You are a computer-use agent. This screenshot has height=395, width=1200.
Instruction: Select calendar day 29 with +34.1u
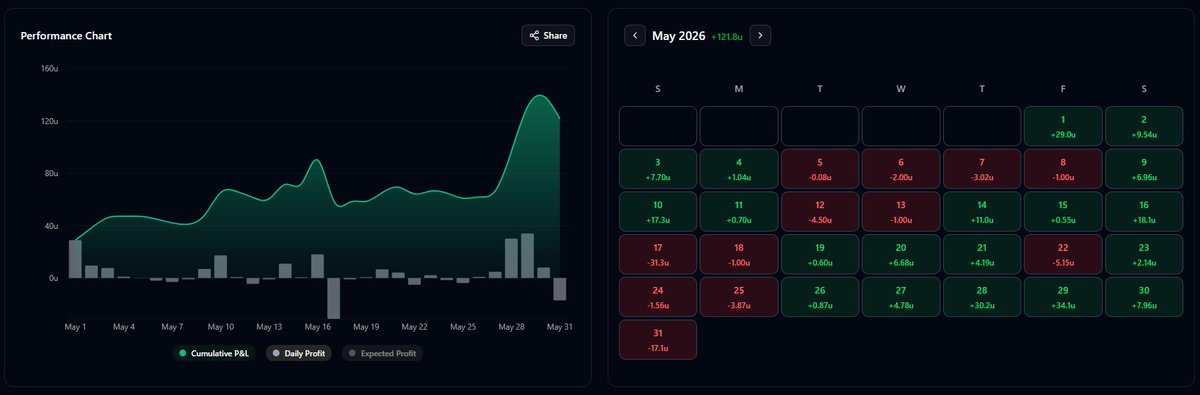click(1063, 297)
